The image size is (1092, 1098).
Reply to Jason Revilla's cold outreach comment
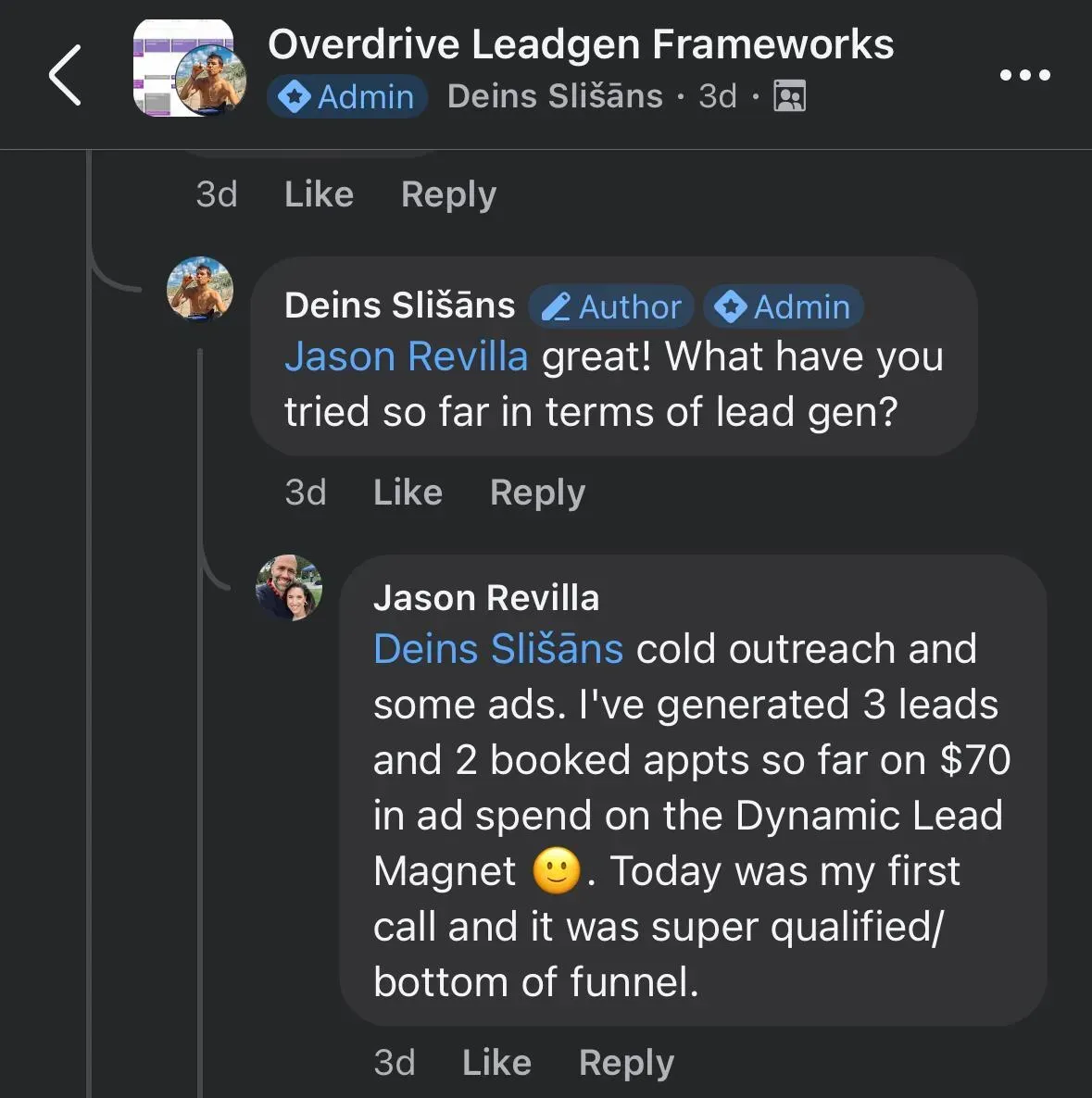tap(626, 1063)
